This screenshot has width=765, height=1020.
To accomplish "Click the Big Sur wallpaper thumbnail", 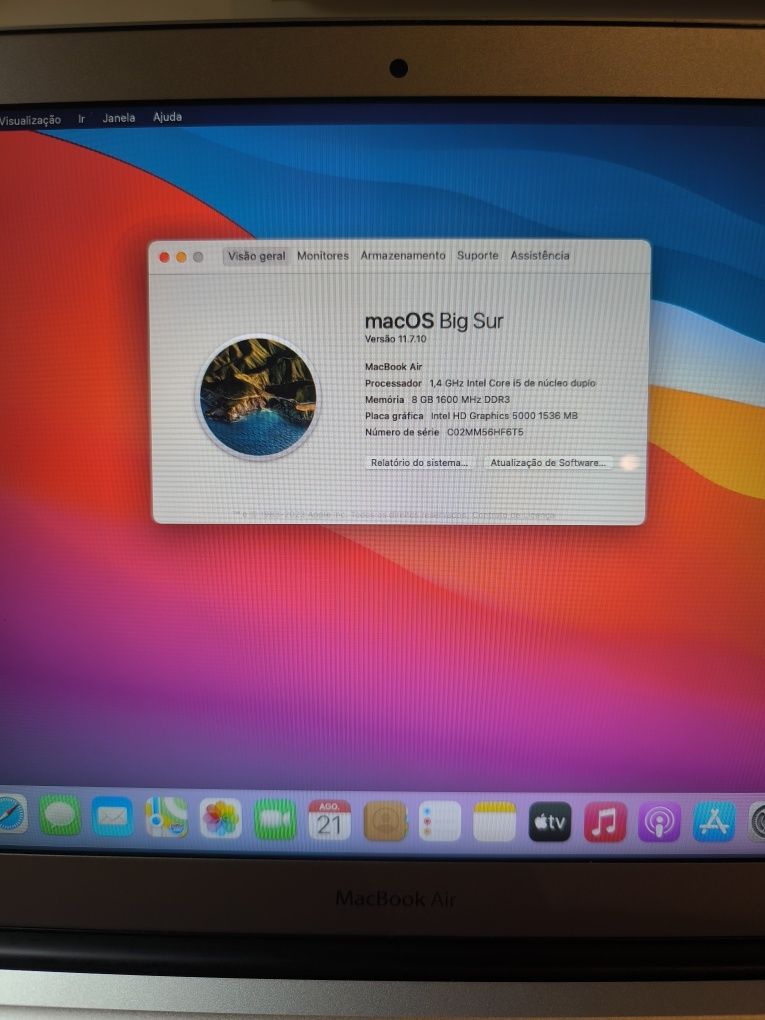I will (258, 397).
